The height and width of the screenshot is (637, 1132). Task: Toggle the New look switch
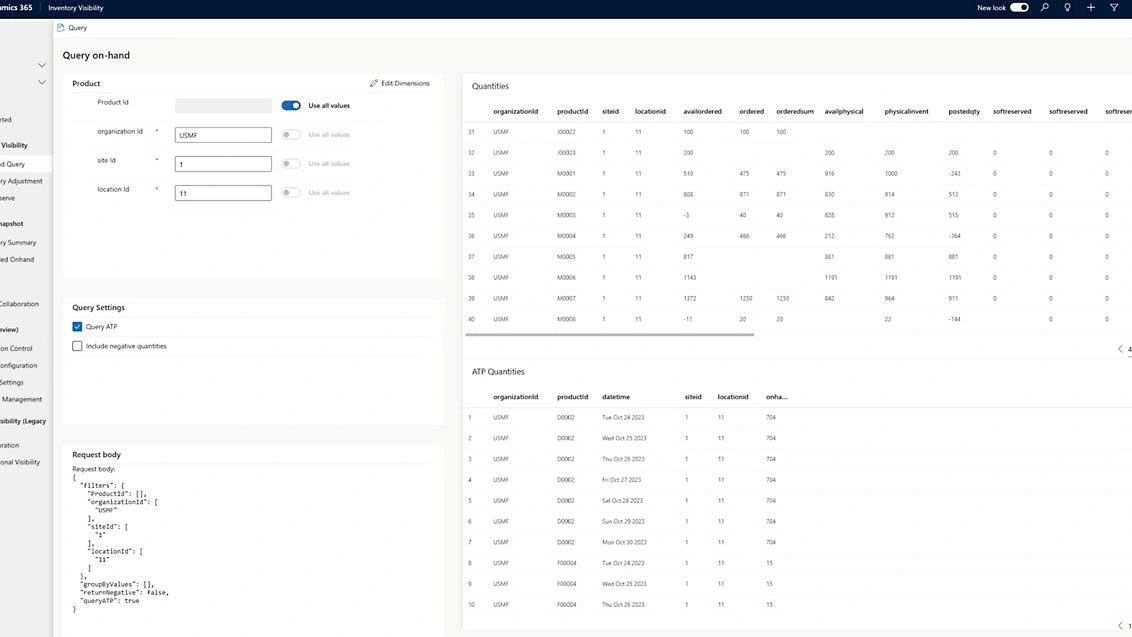(x=1019, y=8)
